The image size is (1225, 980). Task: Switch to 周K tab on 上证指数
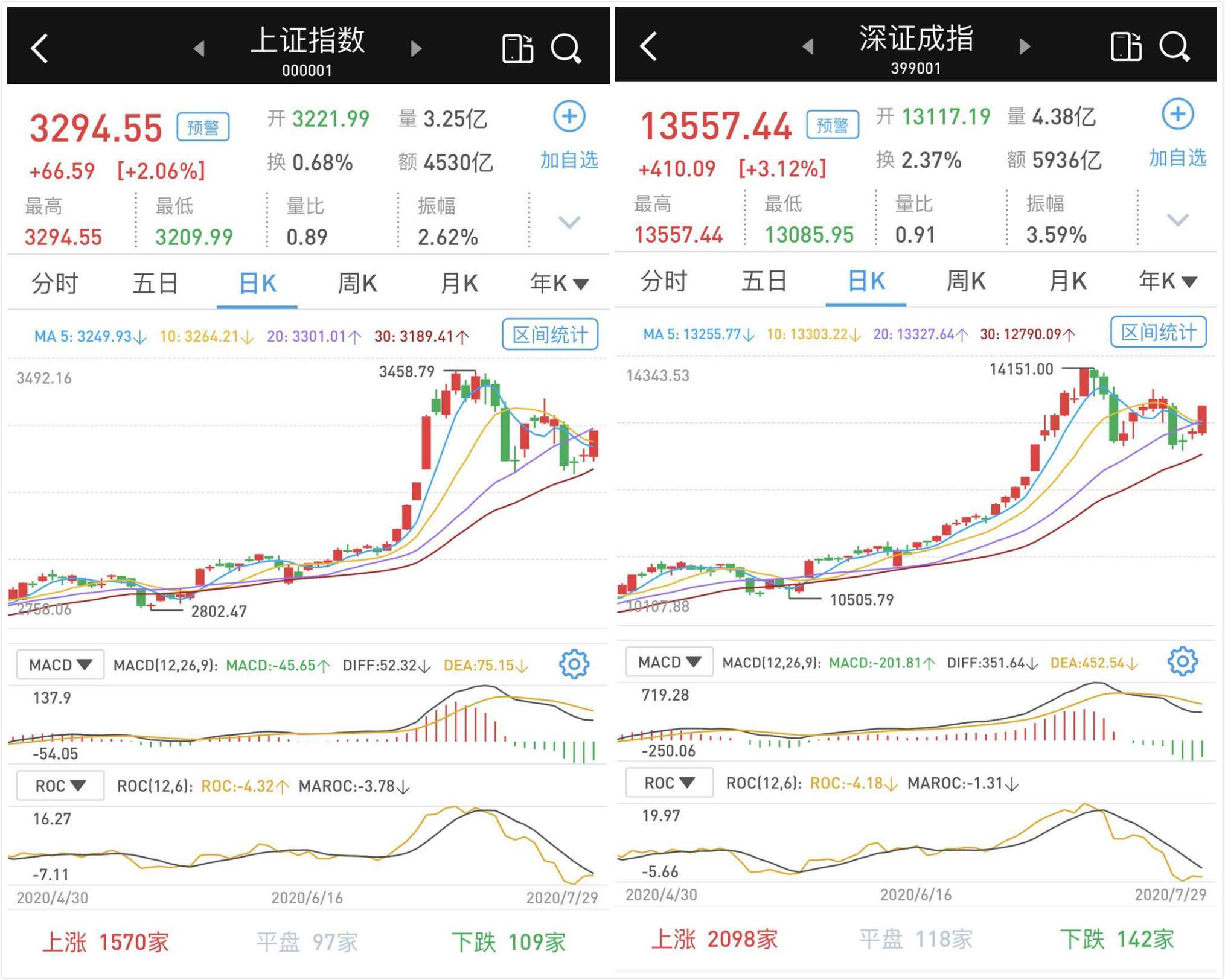357,284
